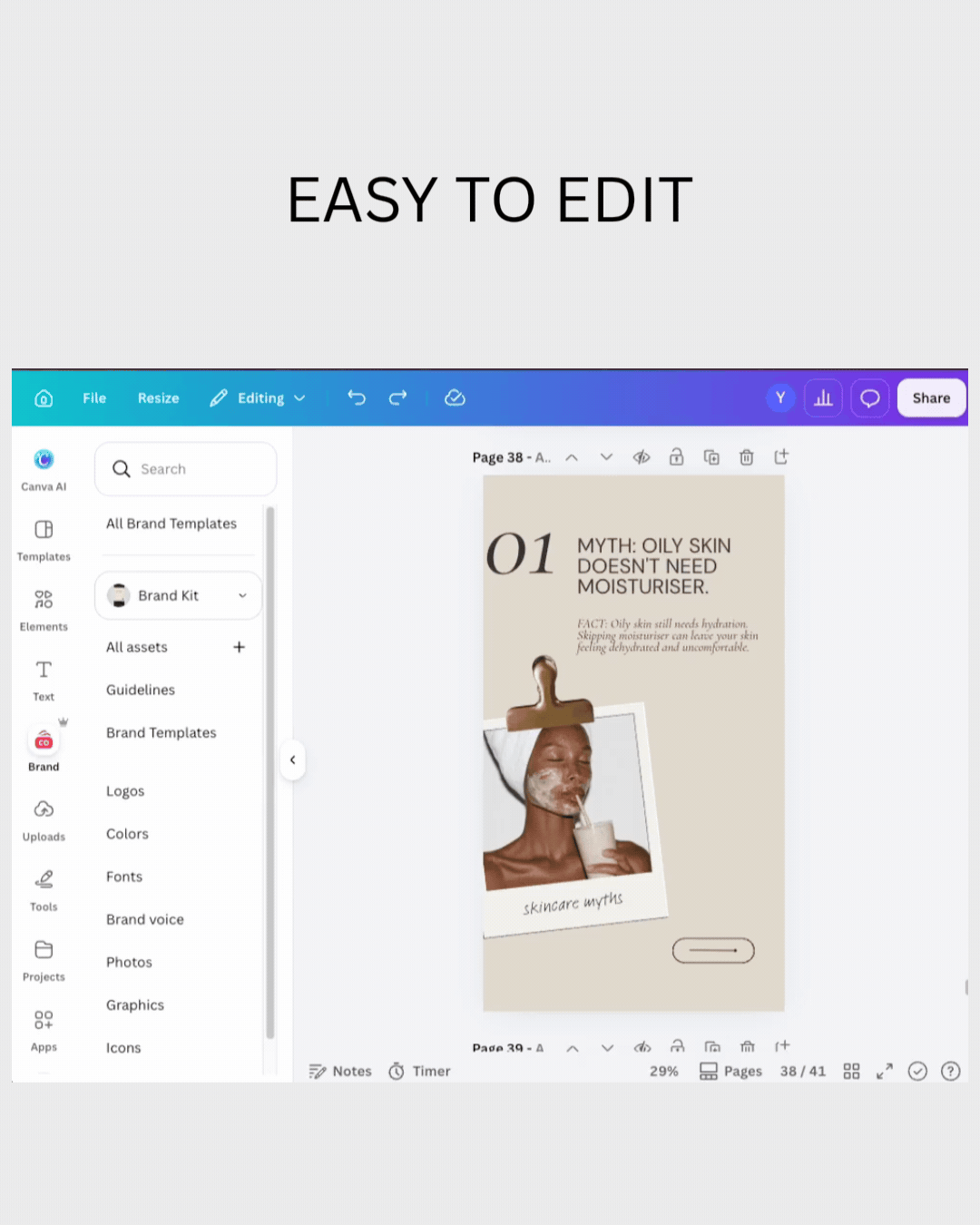Expand the Brand Kit dropdown
The height and width of the screenshot is (1225, 980).
pyautogui.click(x=178, y=595)
